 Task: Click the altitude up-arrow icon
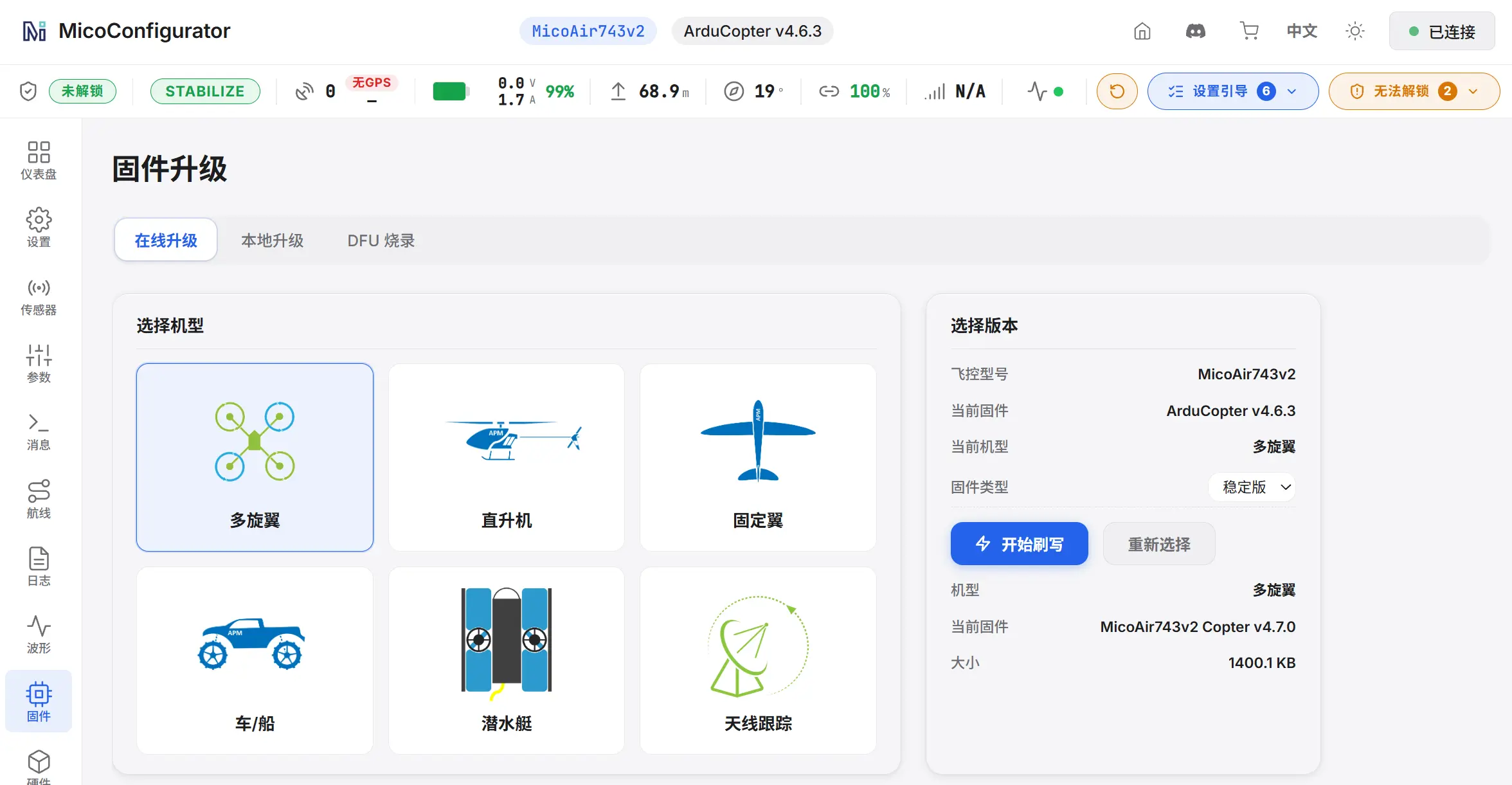(618, 91)
